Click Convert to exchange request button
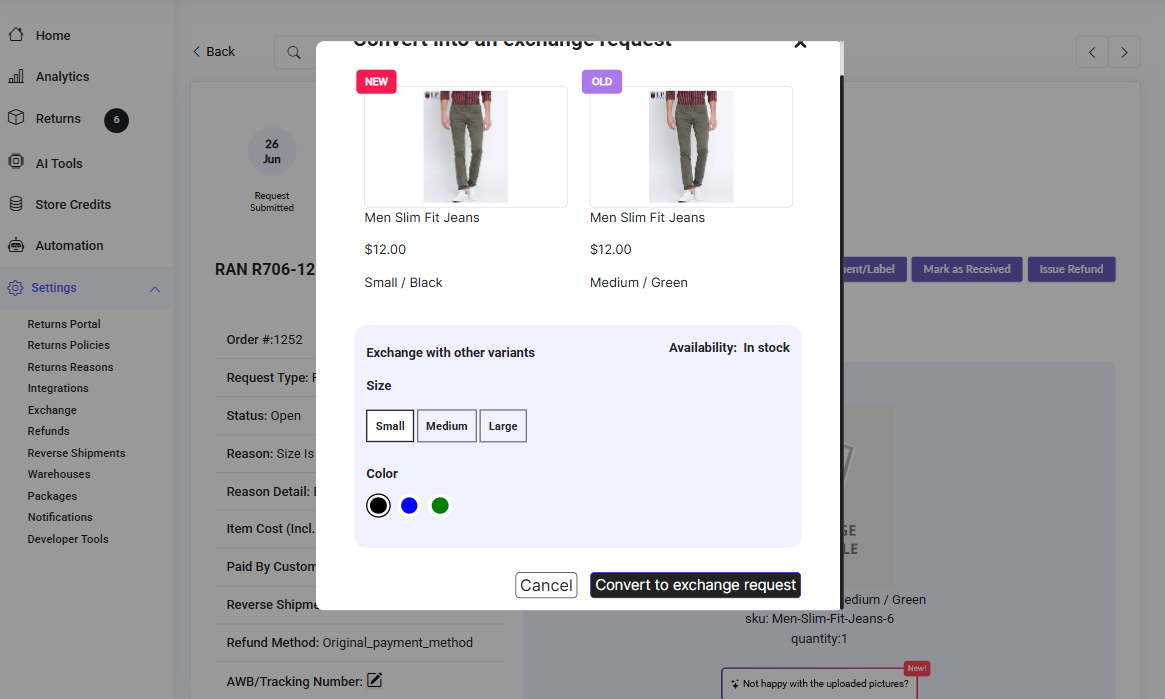1165x699 pixels. coord(695,585)
